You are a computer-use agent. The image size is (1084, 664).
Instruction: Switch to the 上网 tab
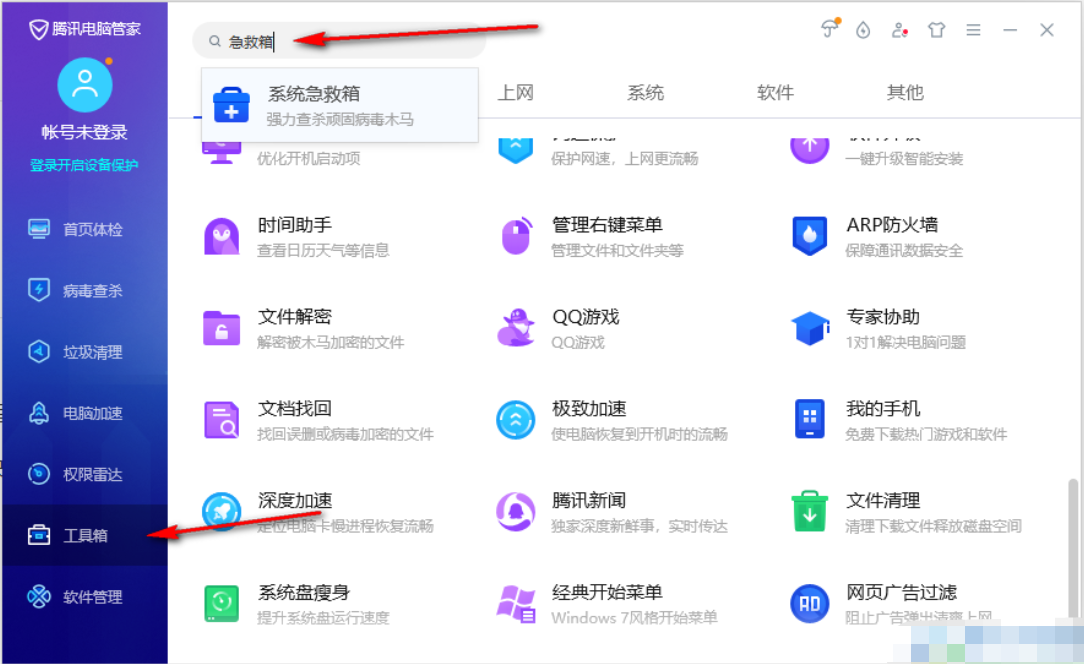coord(516,92)
